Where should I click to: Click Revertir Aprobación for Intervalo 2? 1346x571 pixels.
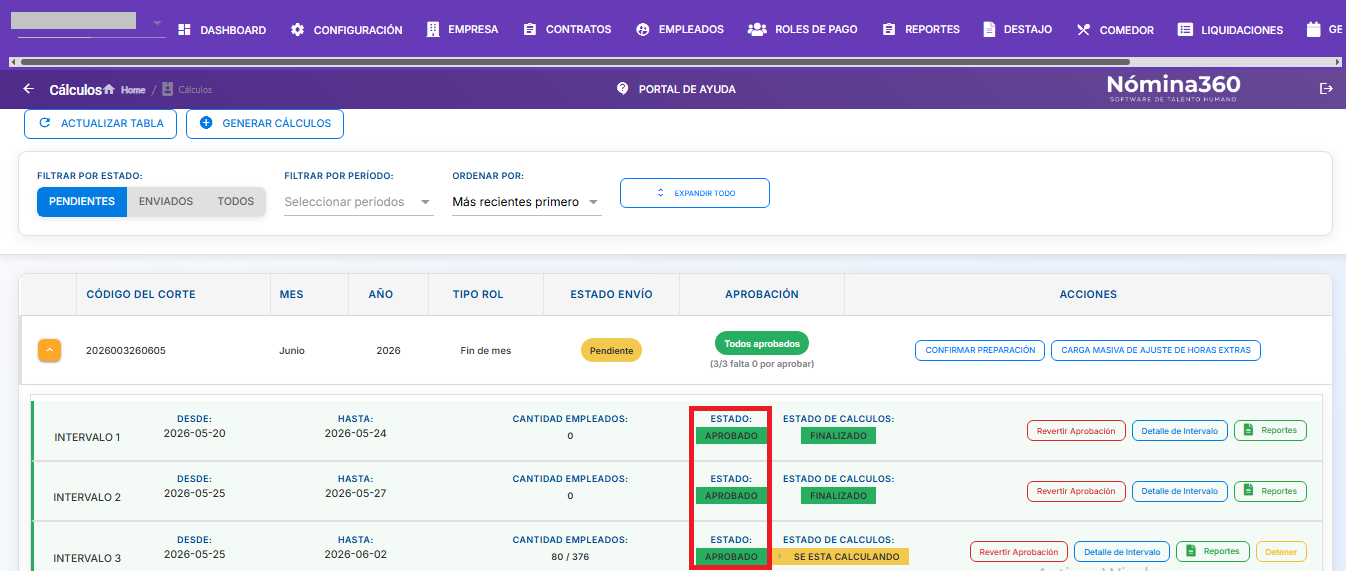click(x=1076, y=491)
